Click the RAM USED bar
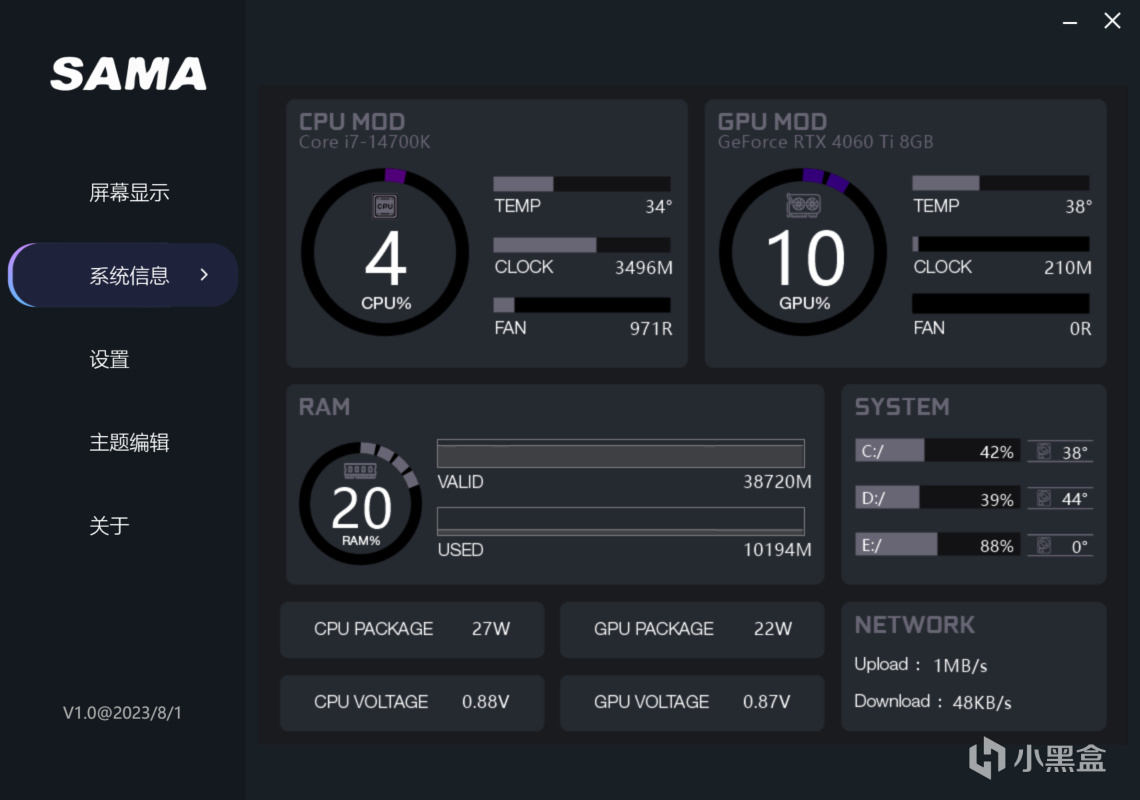 (620, 520)
